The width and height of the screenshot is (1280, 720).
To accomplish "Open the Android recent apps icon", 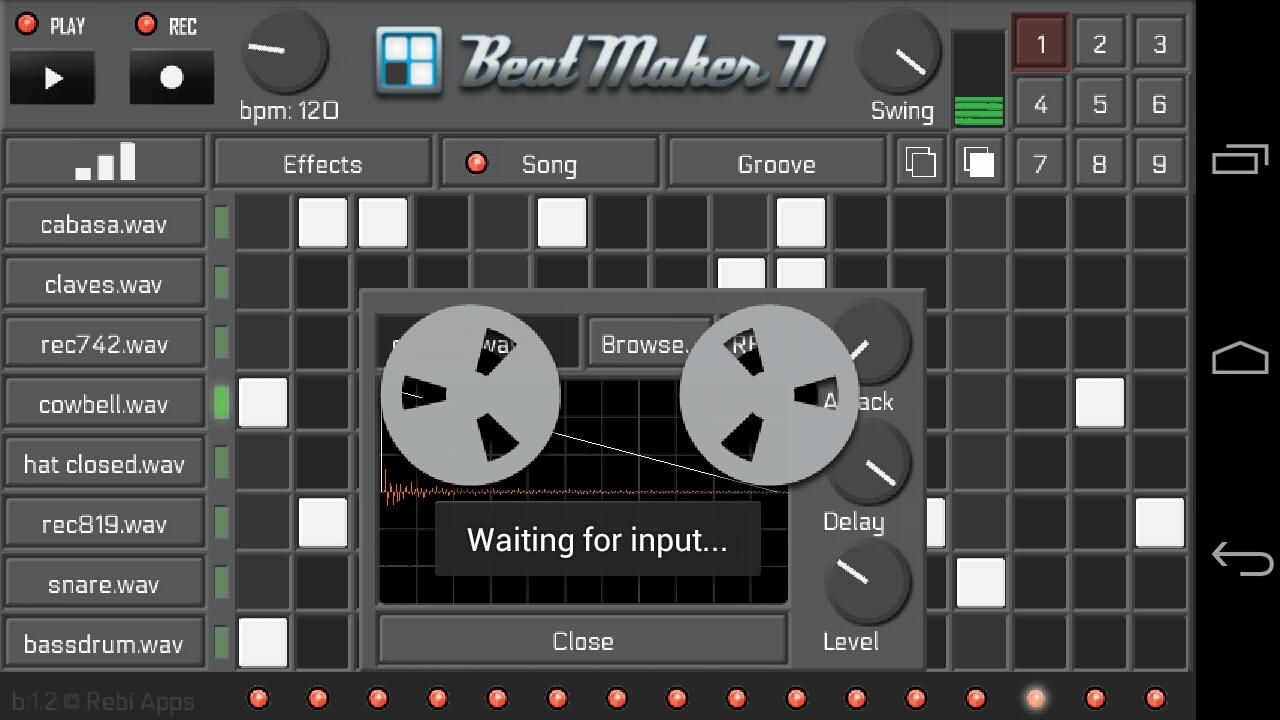I will 1240,159.
